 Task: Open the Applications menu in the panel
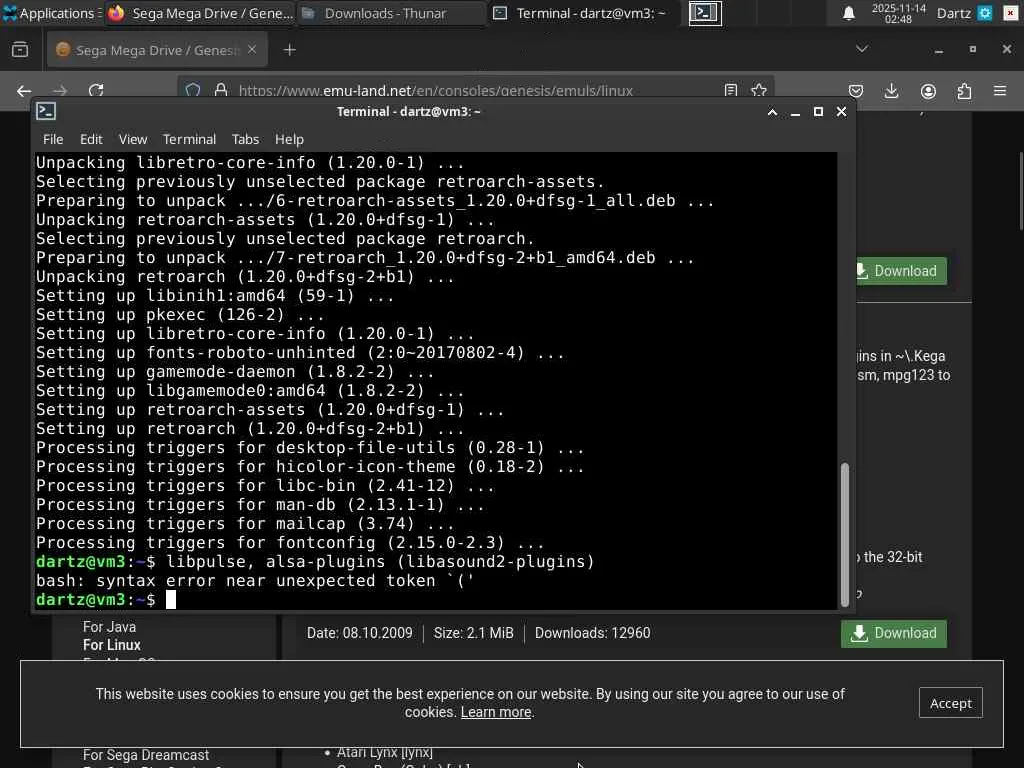[49, 13]
